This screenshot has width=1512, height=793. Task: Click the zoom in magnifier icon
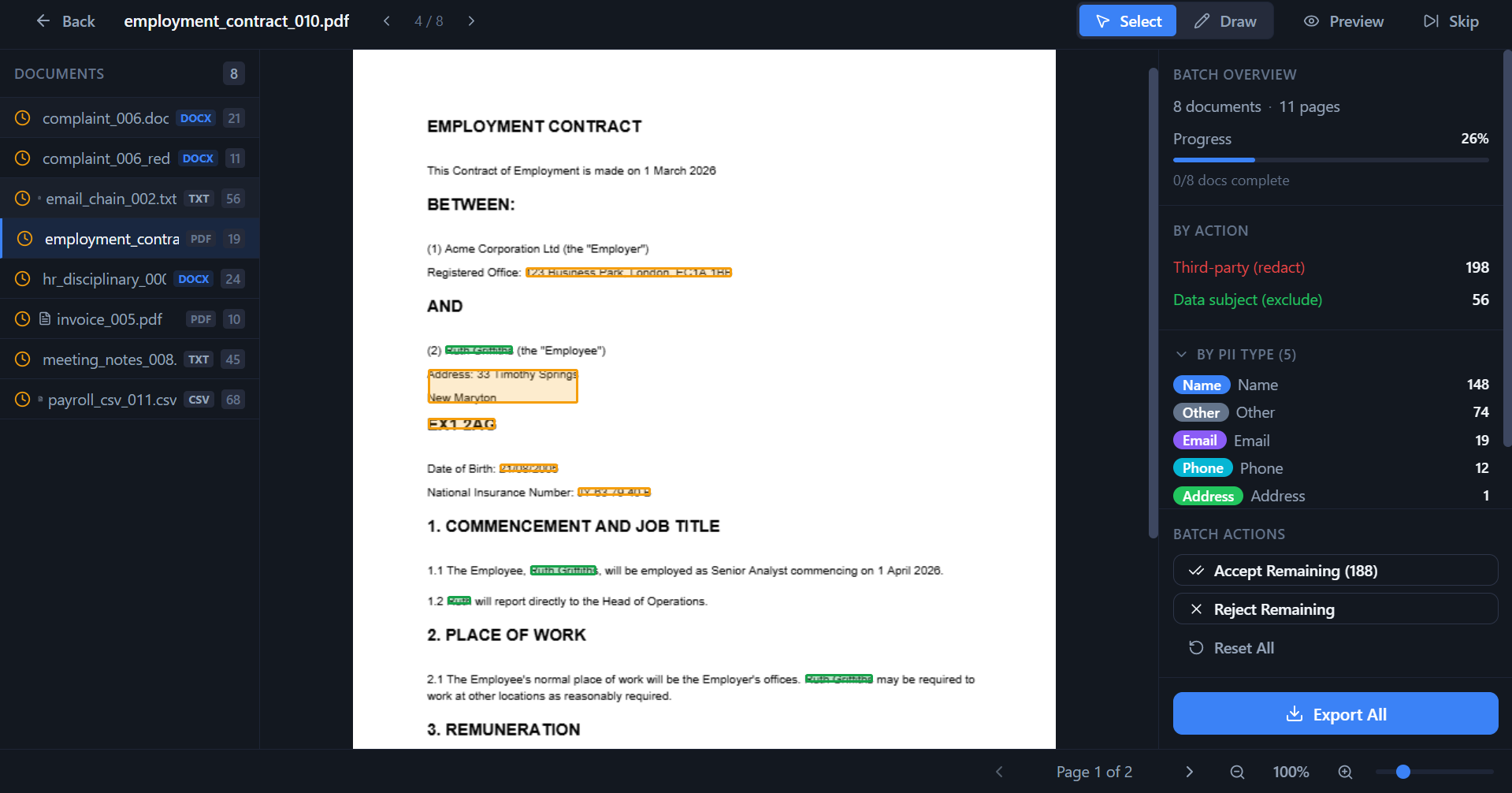[1345, 773]
